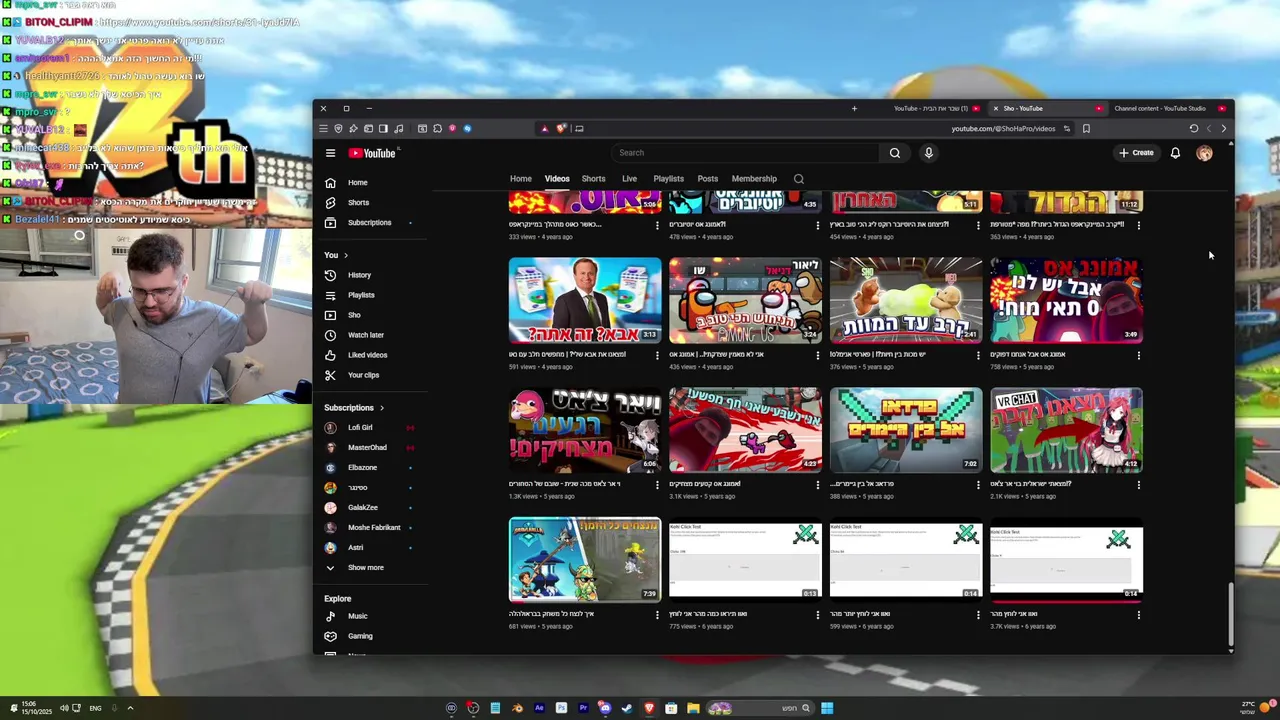
Task: Open YouTube notifications bell
Action: (x=1175, y=153)
